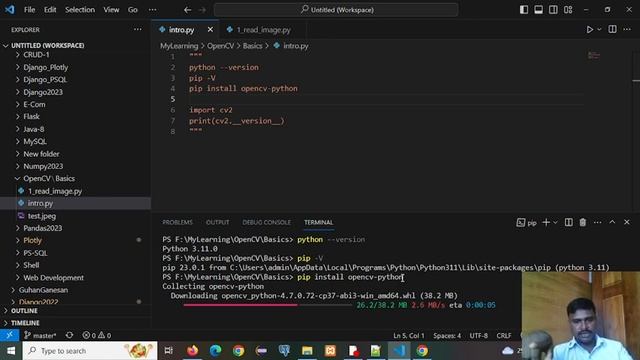Expand the Web Development folder
Viewport: 640px width, 360px height.
75,278
